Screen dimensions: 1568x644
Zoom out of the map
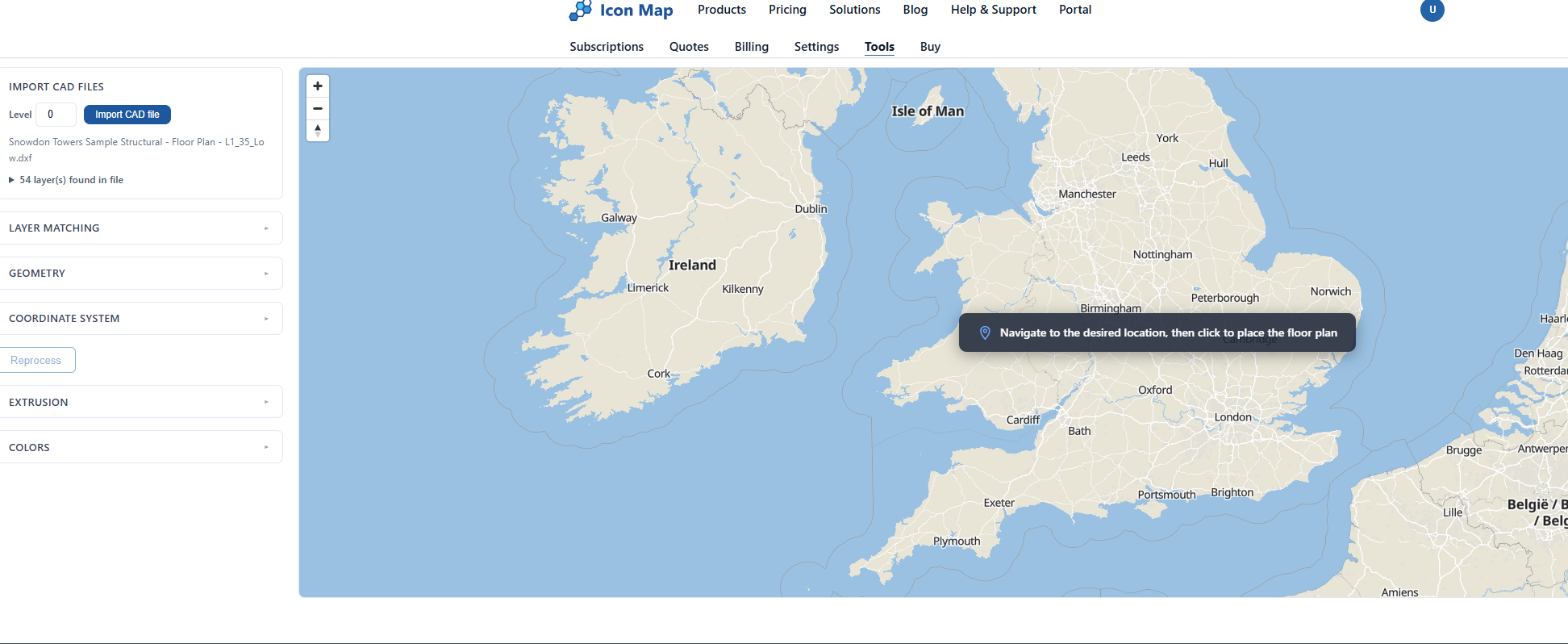[x=318, y=109]
